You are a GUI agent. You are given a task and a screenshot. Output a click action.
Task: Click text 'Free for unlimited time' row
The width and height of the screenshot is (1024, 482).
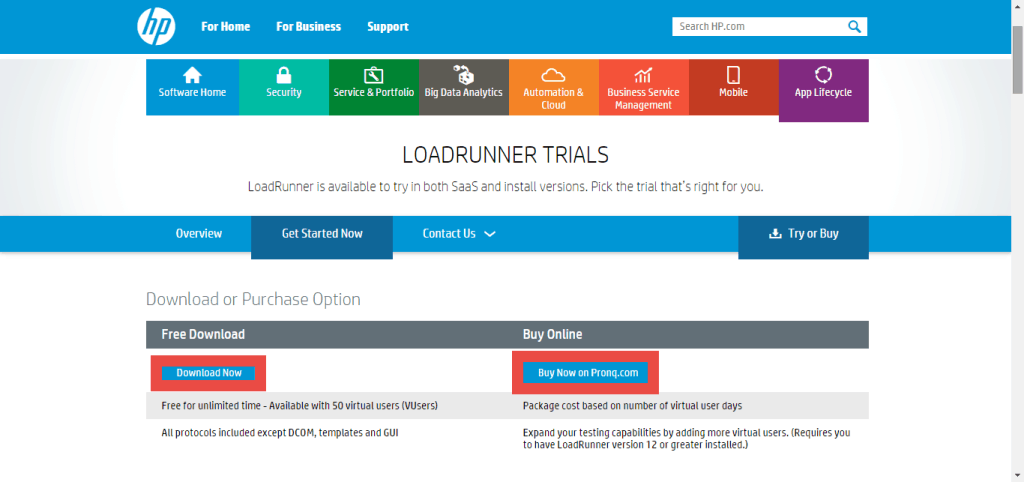299,406
